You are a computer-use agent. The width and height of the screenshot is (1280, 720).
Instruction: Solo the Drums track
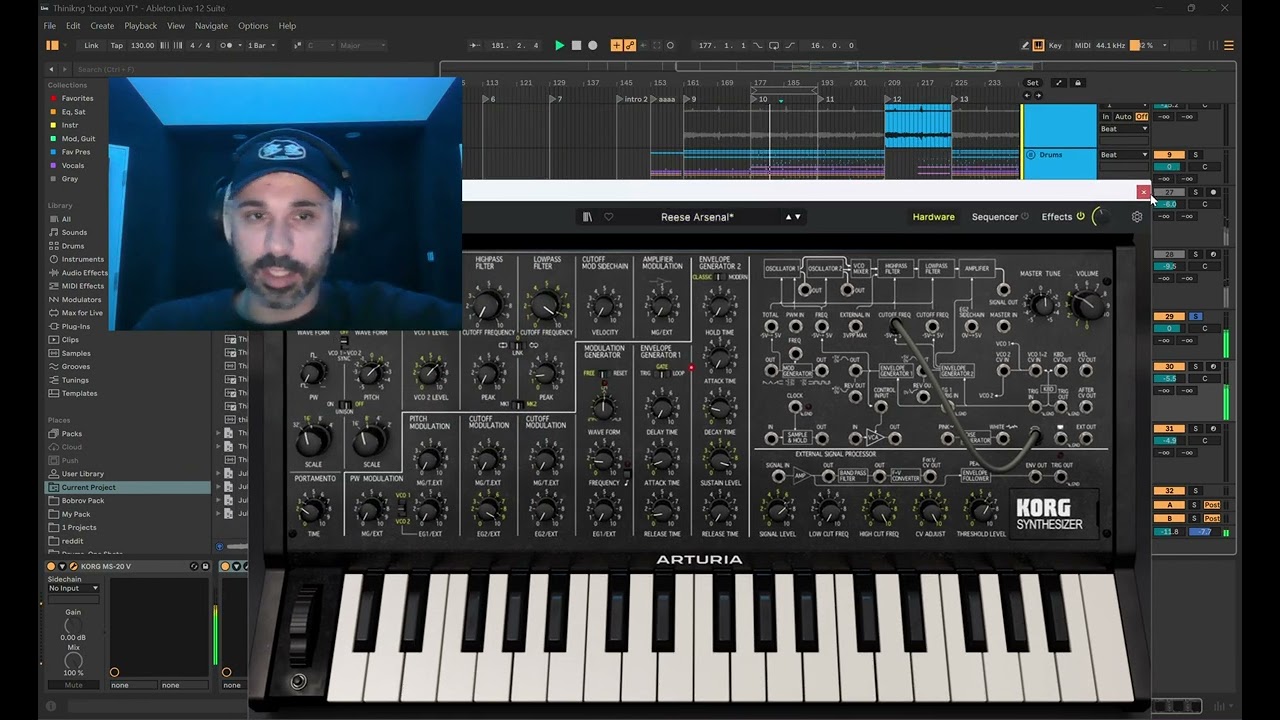click(x=1195, y=155)
